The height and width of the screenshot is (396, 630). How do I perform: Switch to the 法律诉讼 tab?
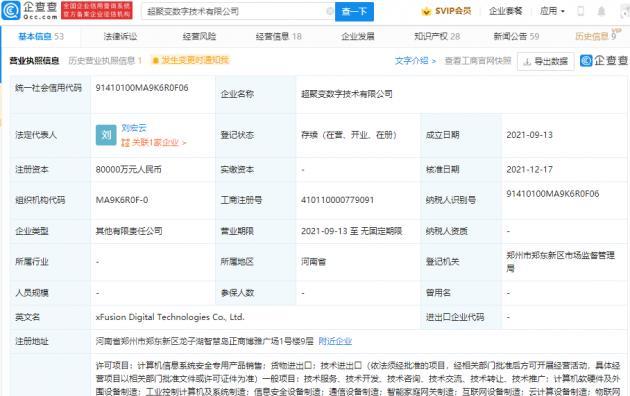[x=120, y=37]
